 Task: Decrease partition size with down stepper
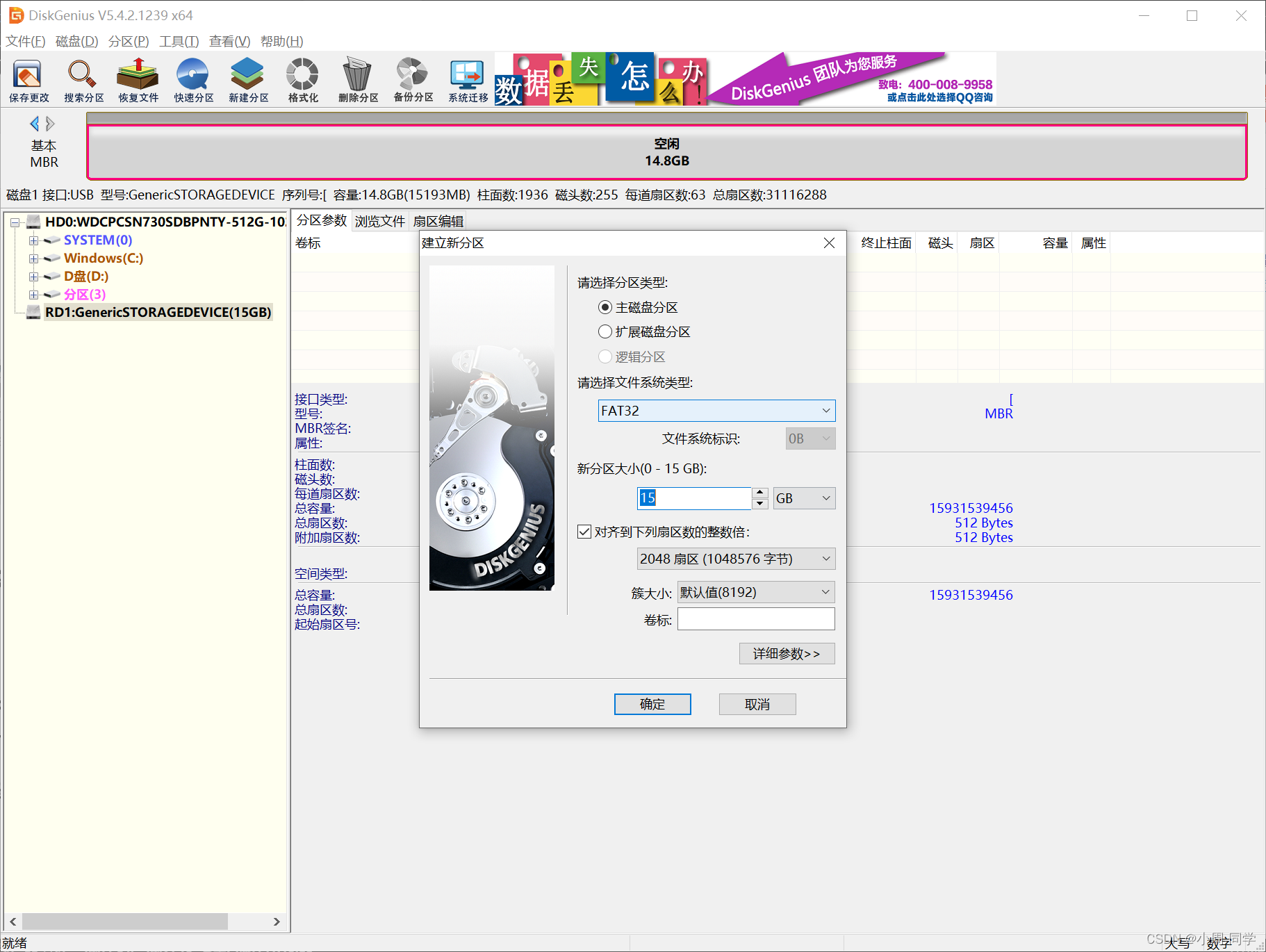760,504
